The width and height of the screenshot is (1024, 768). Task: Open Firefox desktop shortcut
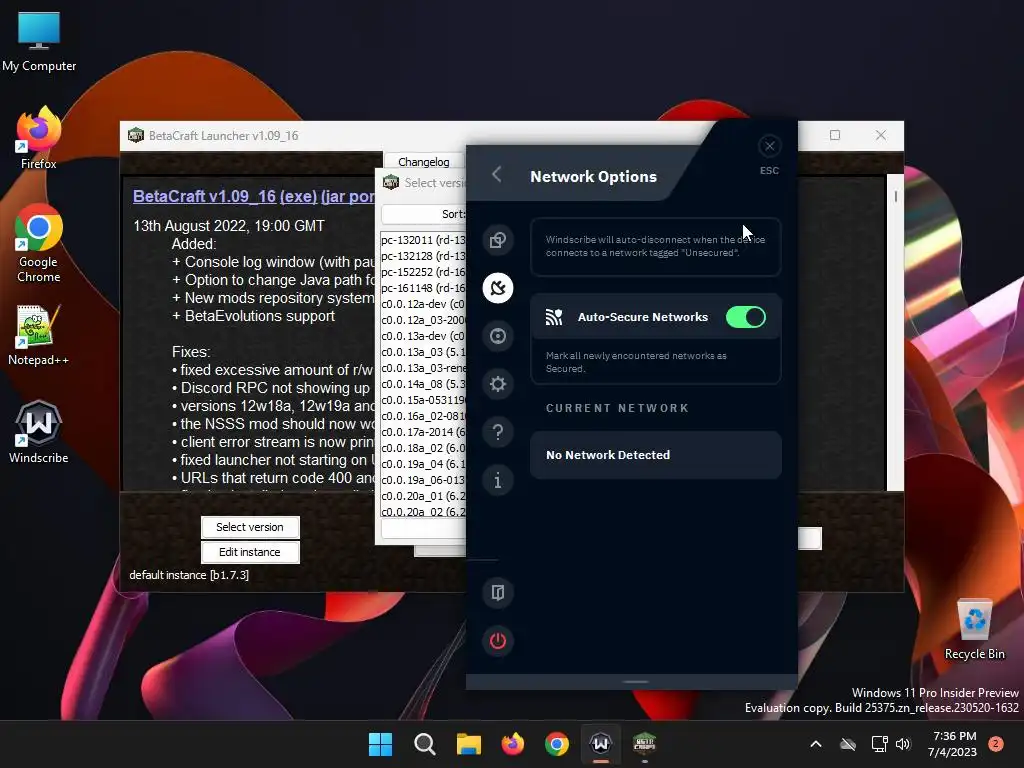tap(39, 139)
